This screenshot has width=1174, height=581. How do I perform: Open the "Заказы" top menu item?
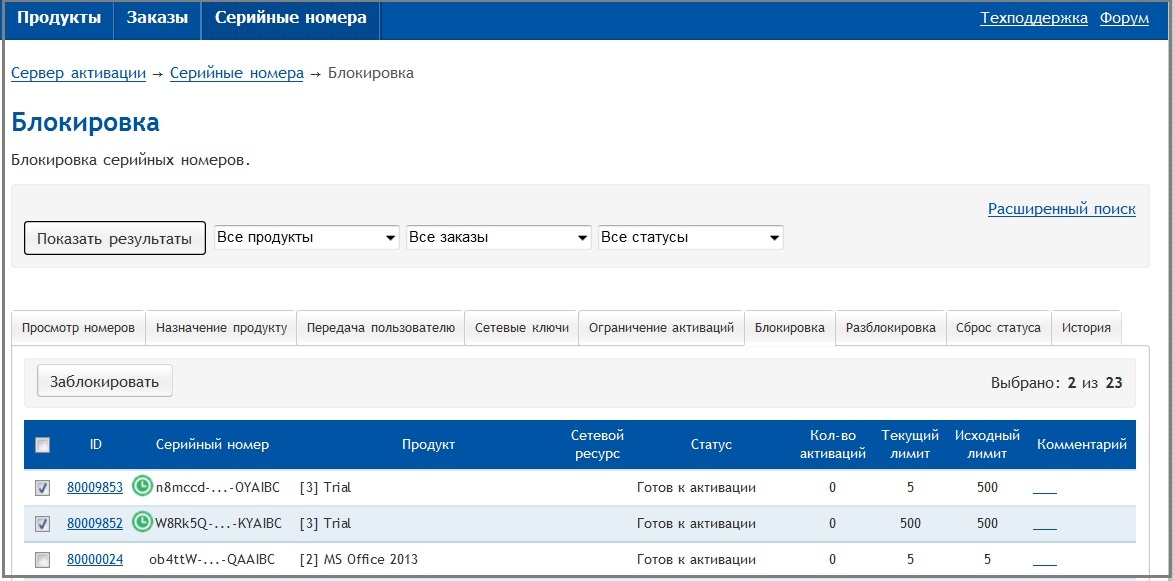(157, 18)
